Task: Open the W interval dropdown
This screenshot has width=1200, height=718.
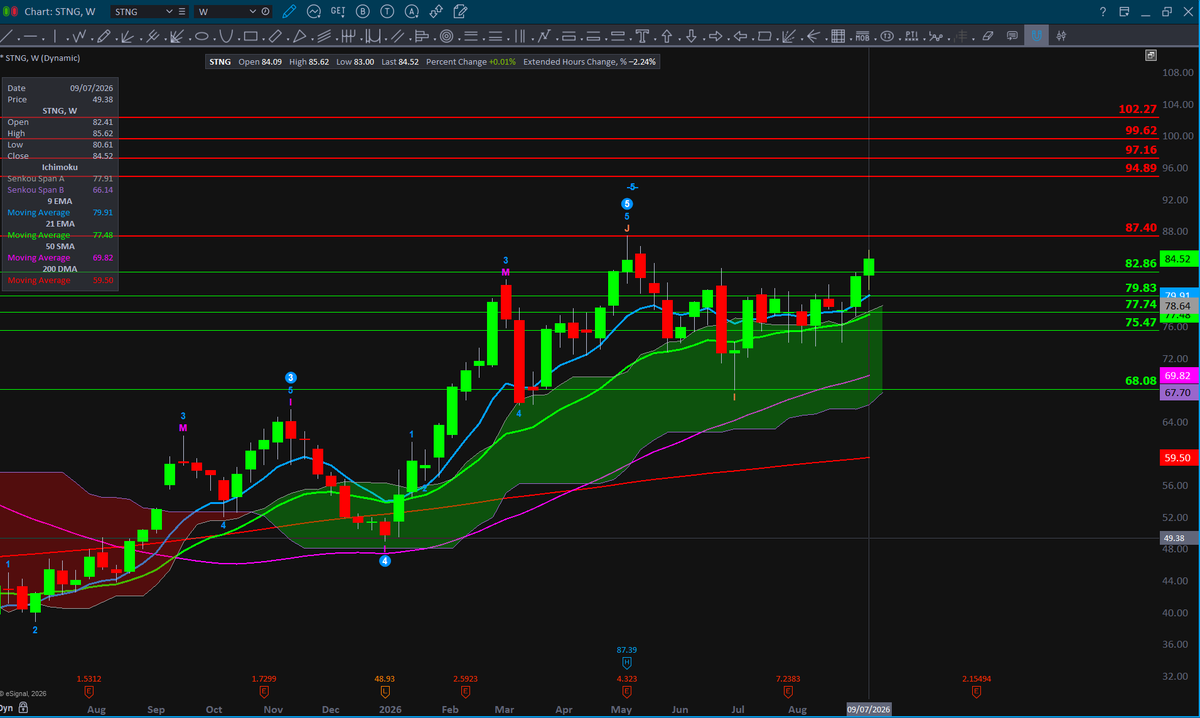Action: pyautogui.click(x=253, y=11)
